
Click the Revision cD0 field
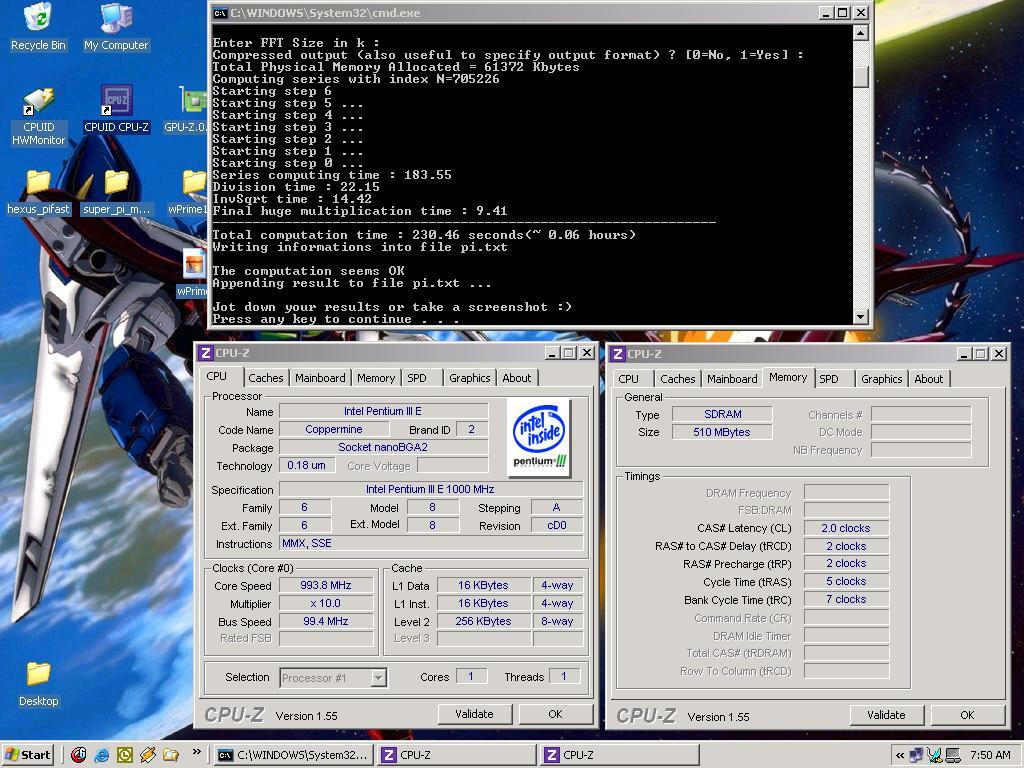pyautogui.click(x=556, y=525)
